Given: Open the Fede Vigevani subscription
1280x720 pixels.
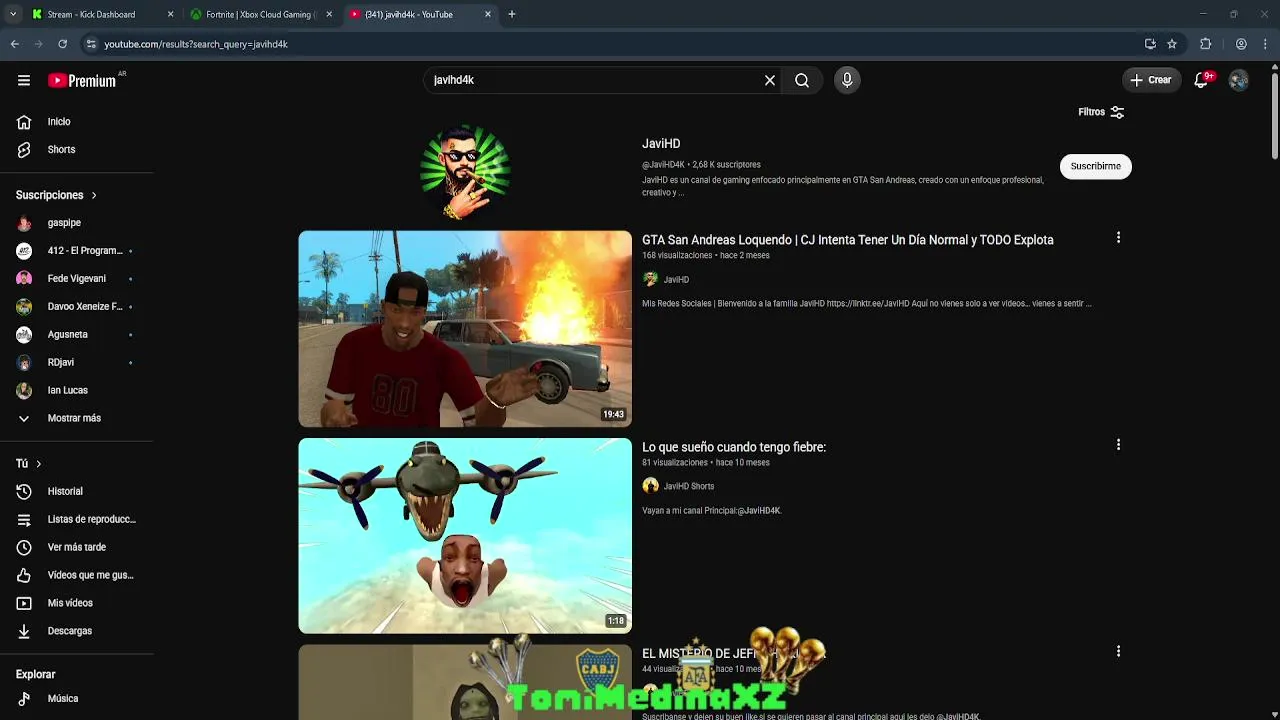Looking at the screenshot, I should coord(76,279).
